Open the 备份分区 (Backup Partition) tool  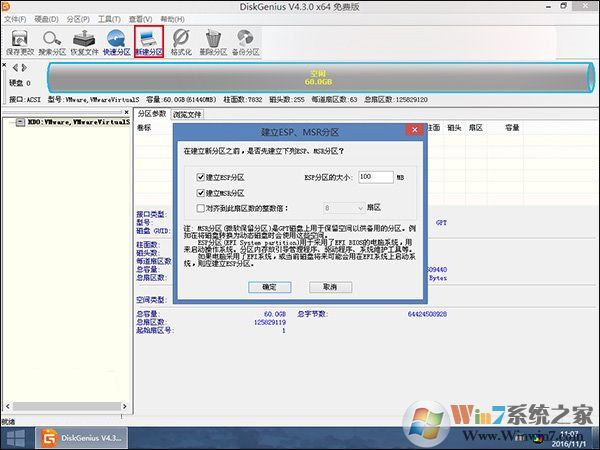(x=245, y=41)
